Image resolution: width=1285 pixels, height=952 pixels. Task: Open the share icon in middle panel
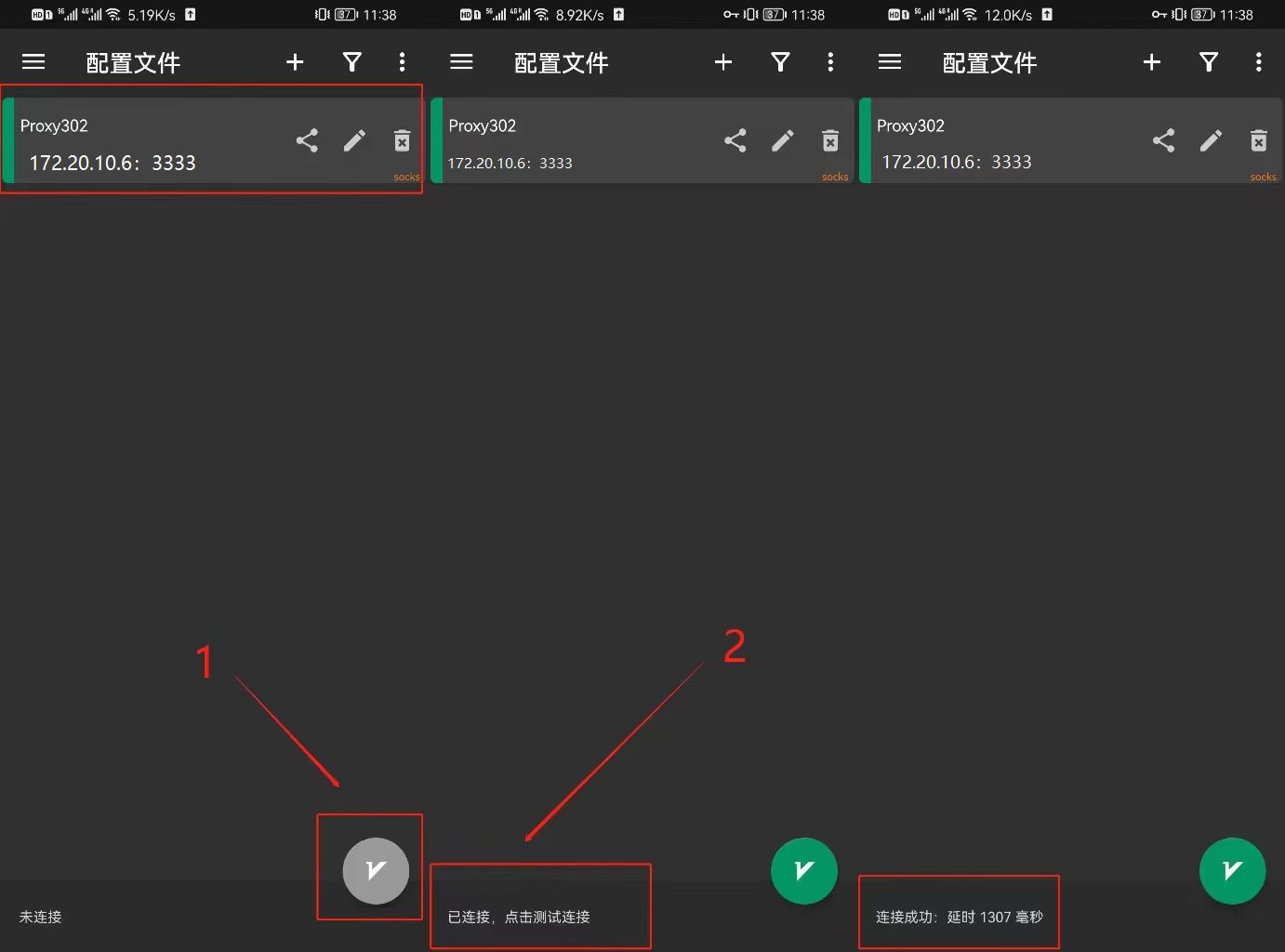pos(735,140)
